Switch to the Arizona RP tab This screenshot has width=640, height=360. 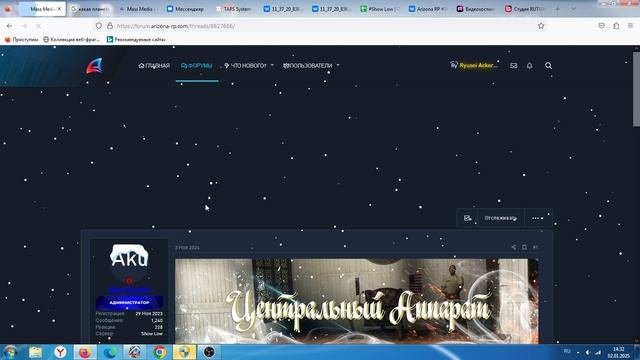tap(427, 9)
